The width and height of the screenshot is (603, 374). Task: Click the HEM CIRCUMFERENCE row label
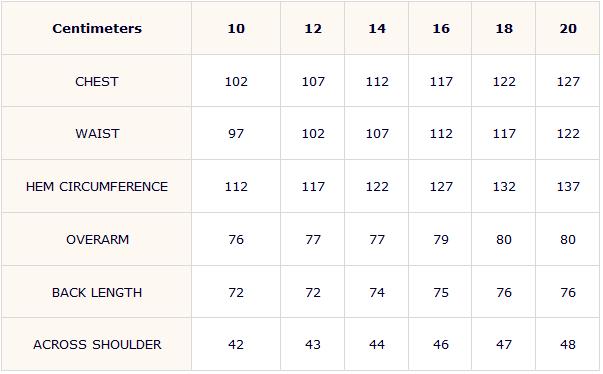[97, 187]
